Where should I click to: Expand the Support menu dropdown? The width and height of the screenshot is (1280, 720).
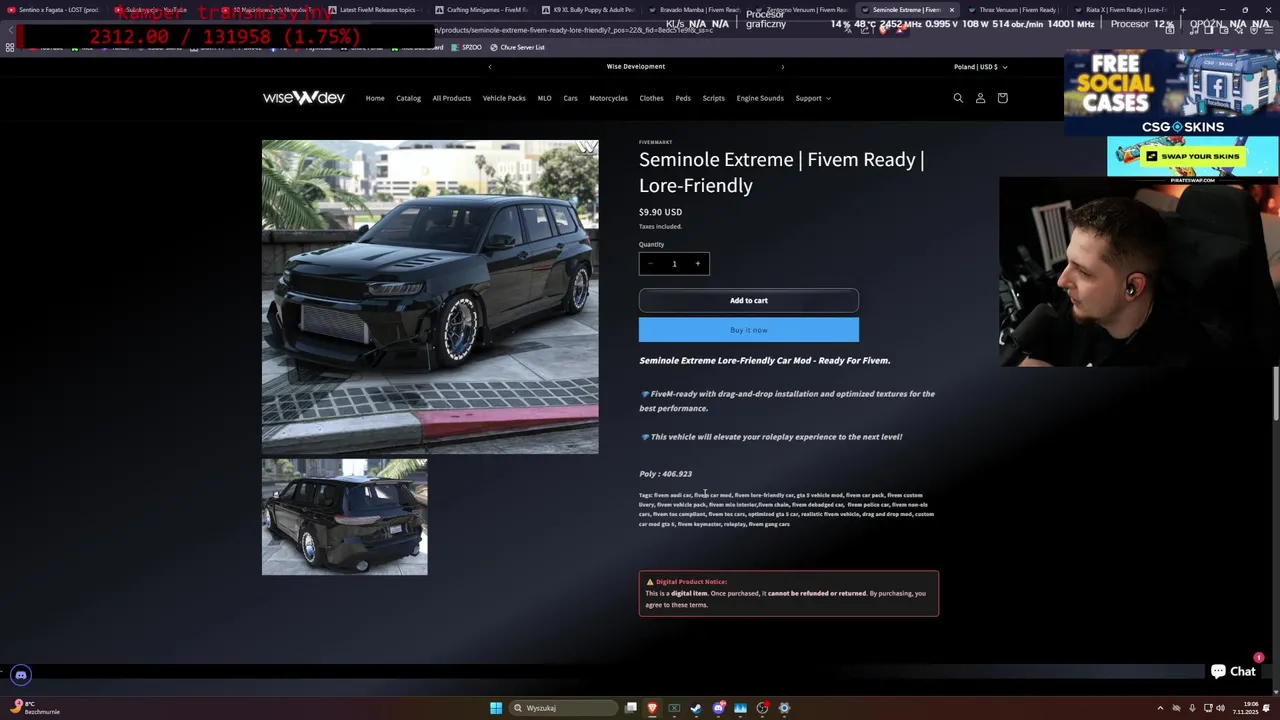813,98
